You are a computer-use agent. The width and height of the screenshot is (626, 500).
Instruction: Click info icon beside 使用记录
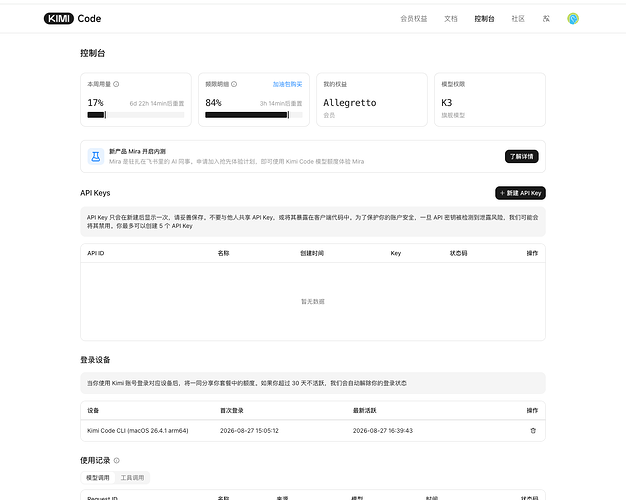tap(117, 460)
